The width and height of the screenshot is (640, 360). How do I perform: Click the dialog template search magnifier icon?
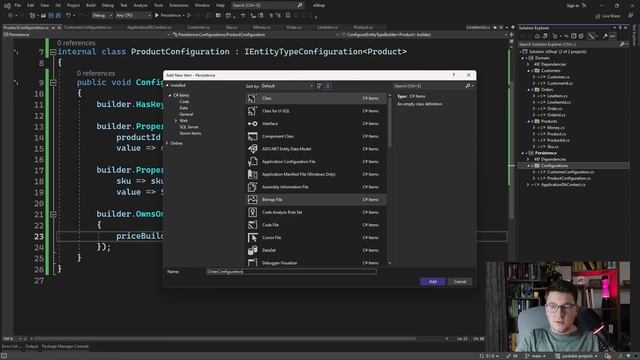(x=468, y=86)
